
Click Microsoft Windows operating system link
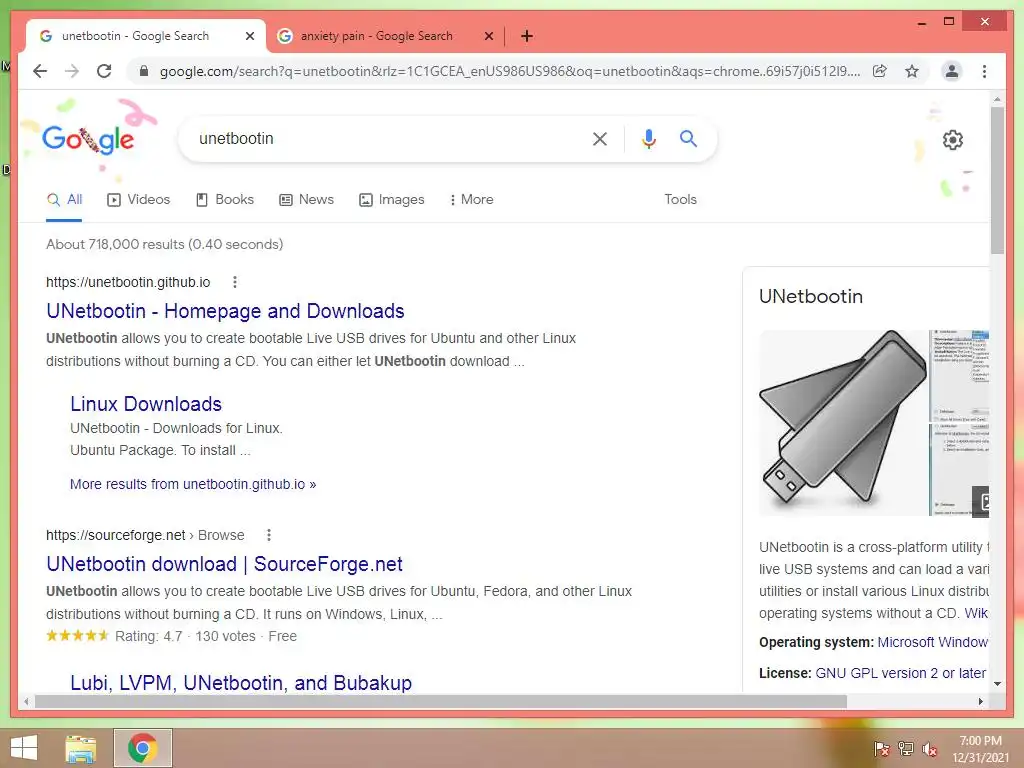933,642
